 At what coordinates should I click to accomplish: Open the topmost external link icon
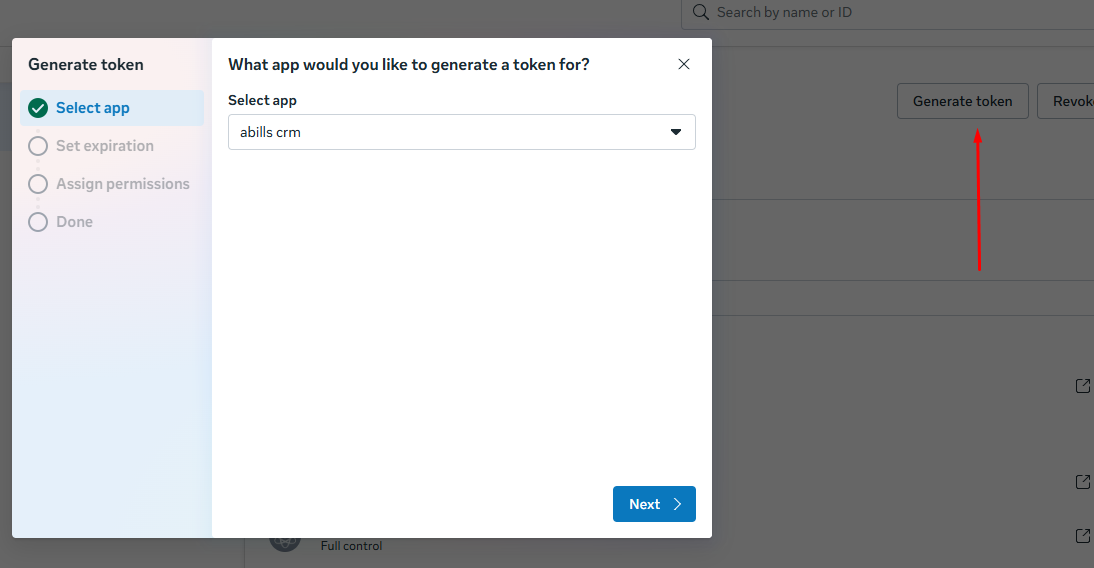[1082, 386]
